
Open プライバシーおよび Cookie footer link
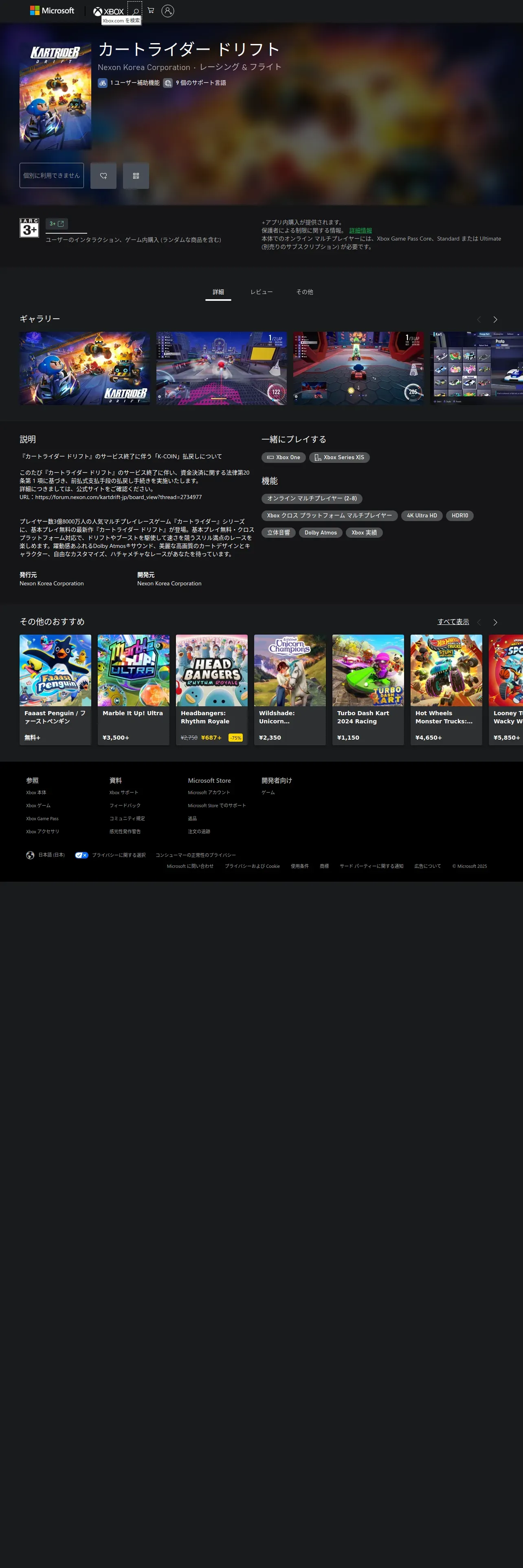click(x=252, y=866)
